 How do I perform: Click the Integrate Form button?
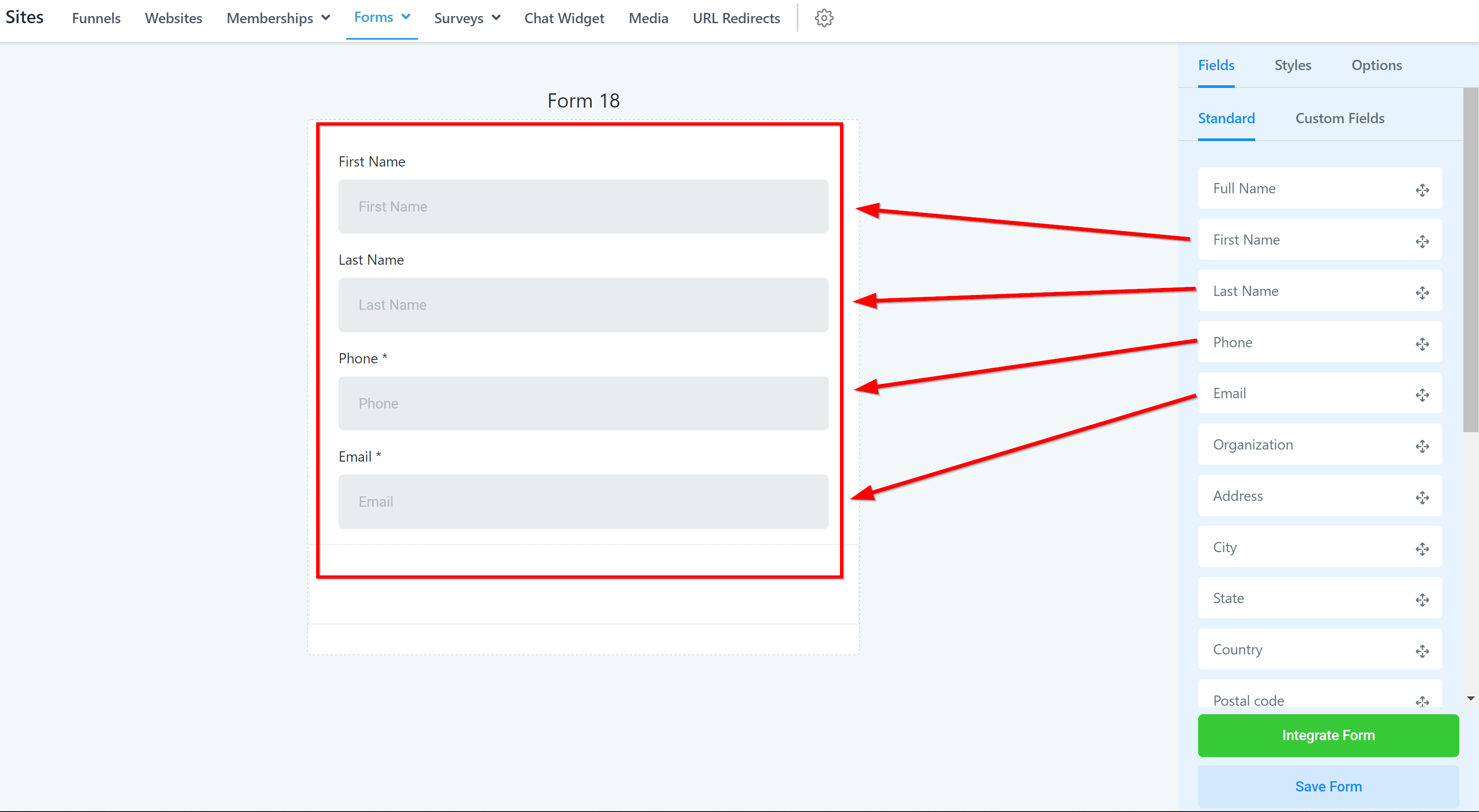click(x=1328, y=735)
